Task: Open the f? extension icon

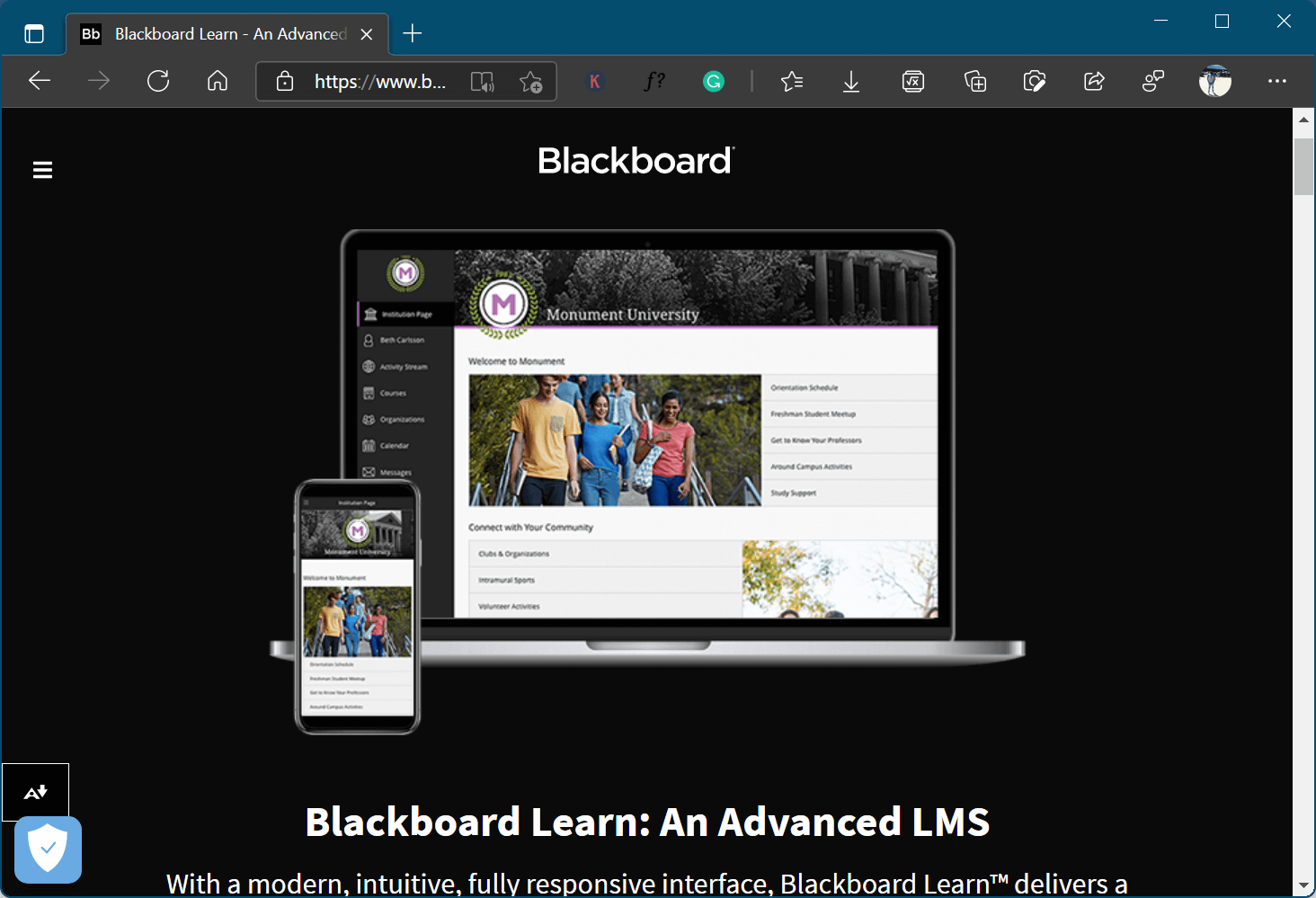Action: pyautogui.click(x=654, y=82)
